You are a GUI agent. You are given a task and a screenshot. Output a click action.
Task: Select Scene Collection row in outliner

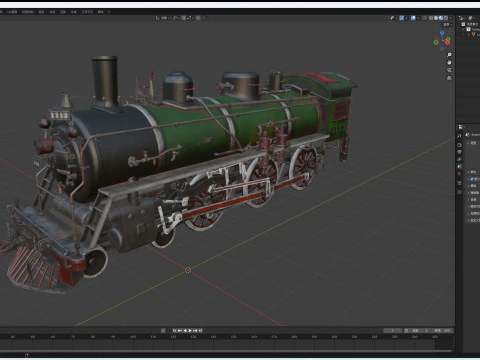(x=470, y=24)
